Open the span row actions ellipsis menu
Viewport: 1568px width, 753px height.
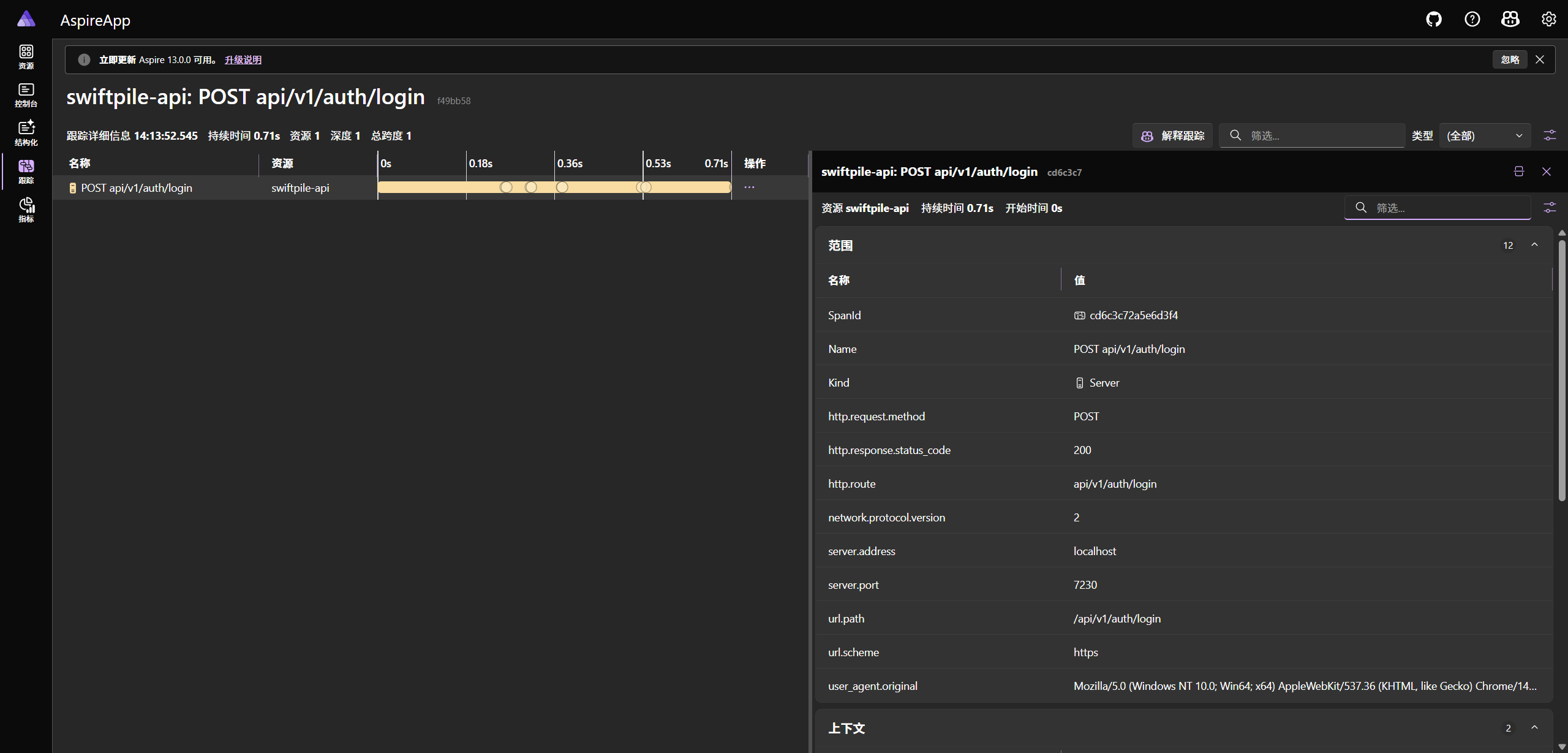click(749, 187)
